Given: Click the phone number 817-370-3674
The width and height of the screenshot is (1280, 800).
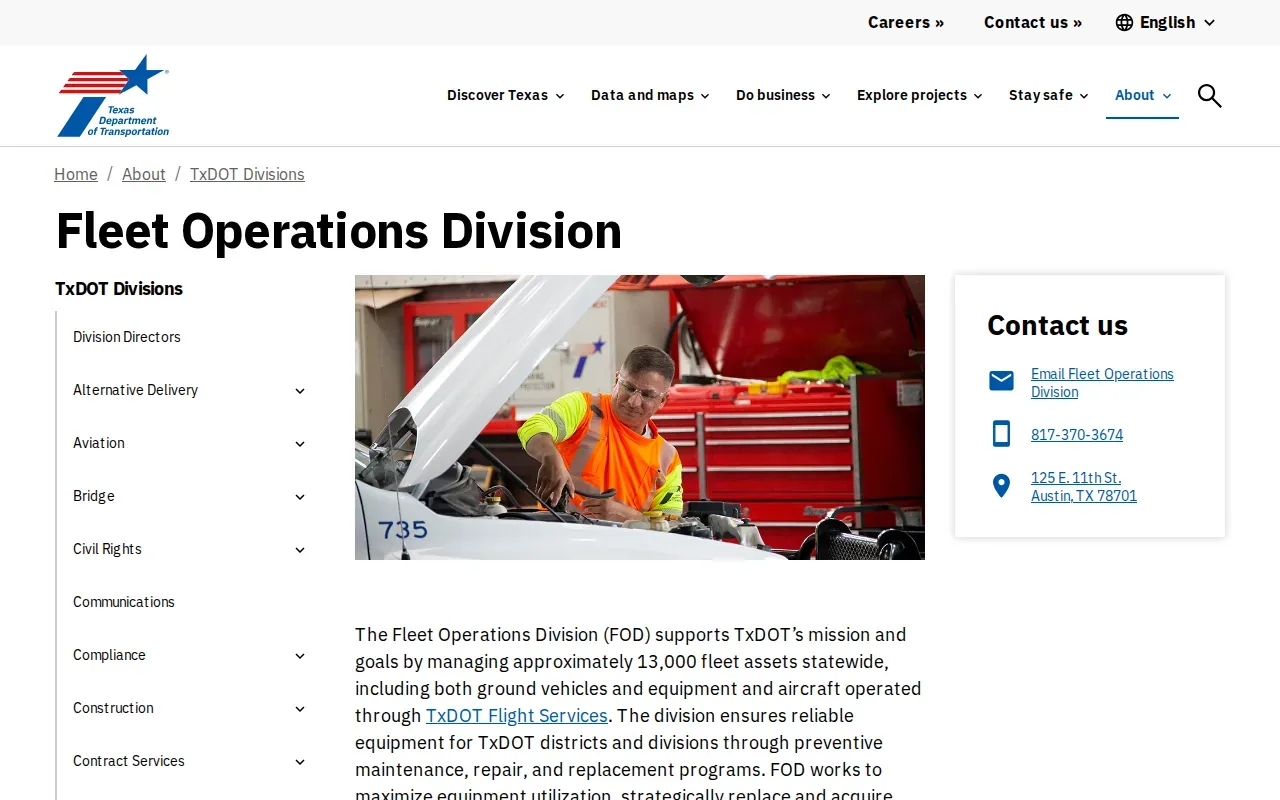Looking at the screenshot, I should [1077, 435].
